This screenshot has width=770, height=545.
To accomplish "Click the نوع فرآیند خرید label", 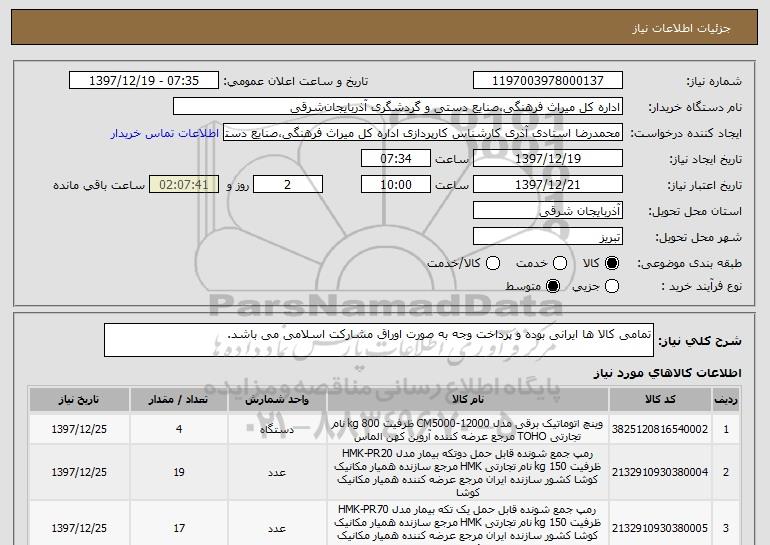I will pos(702,286).
